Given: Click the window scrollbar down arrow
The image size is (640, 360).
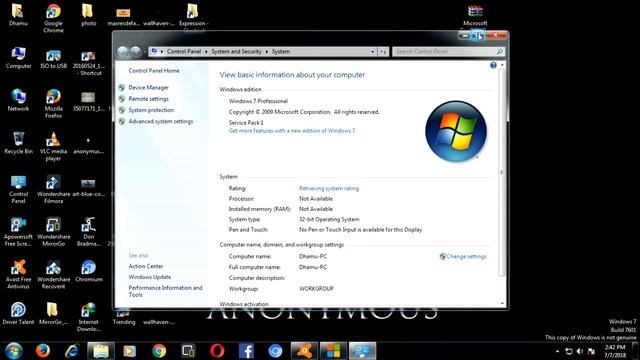Looking at the screenshot, I should tap(502, 303).
